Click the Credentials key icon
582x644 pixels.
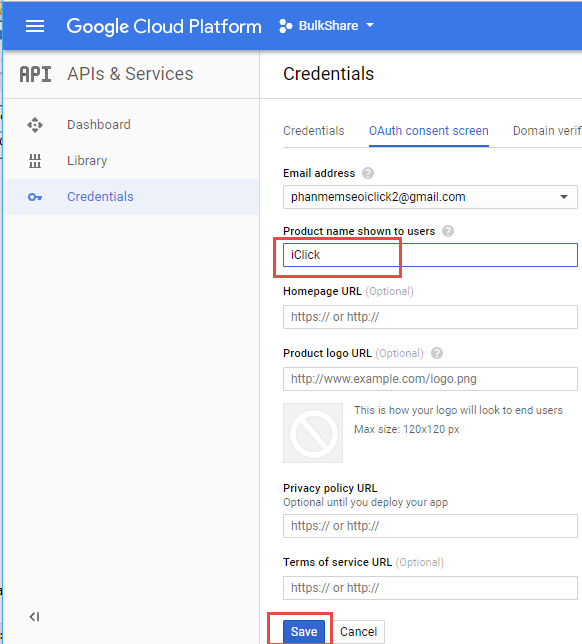[x=35, y=197]
